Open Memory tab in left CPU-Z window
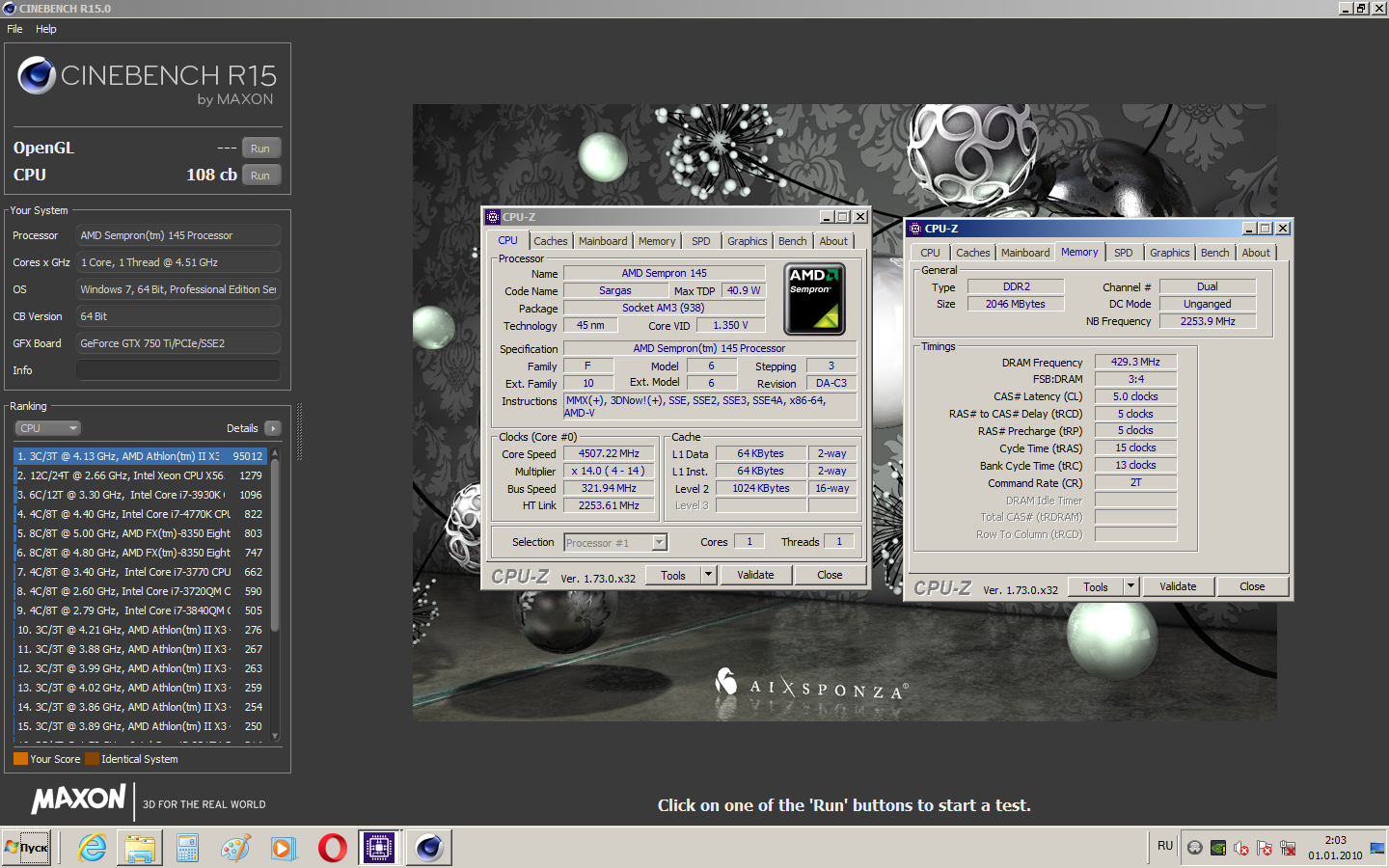Viewport: 1389px width, 868px height. pos(657,241)
